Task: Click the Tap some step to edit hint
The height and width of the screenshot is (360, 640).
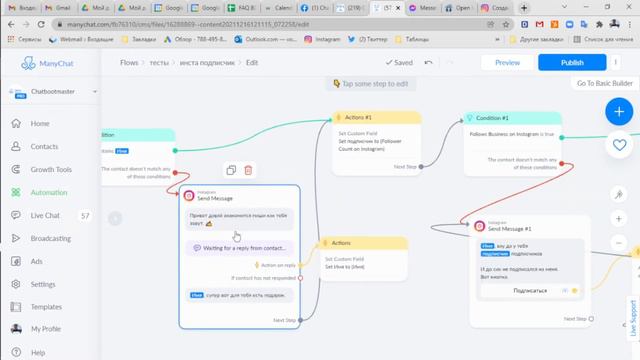Action: click(371, 84)
